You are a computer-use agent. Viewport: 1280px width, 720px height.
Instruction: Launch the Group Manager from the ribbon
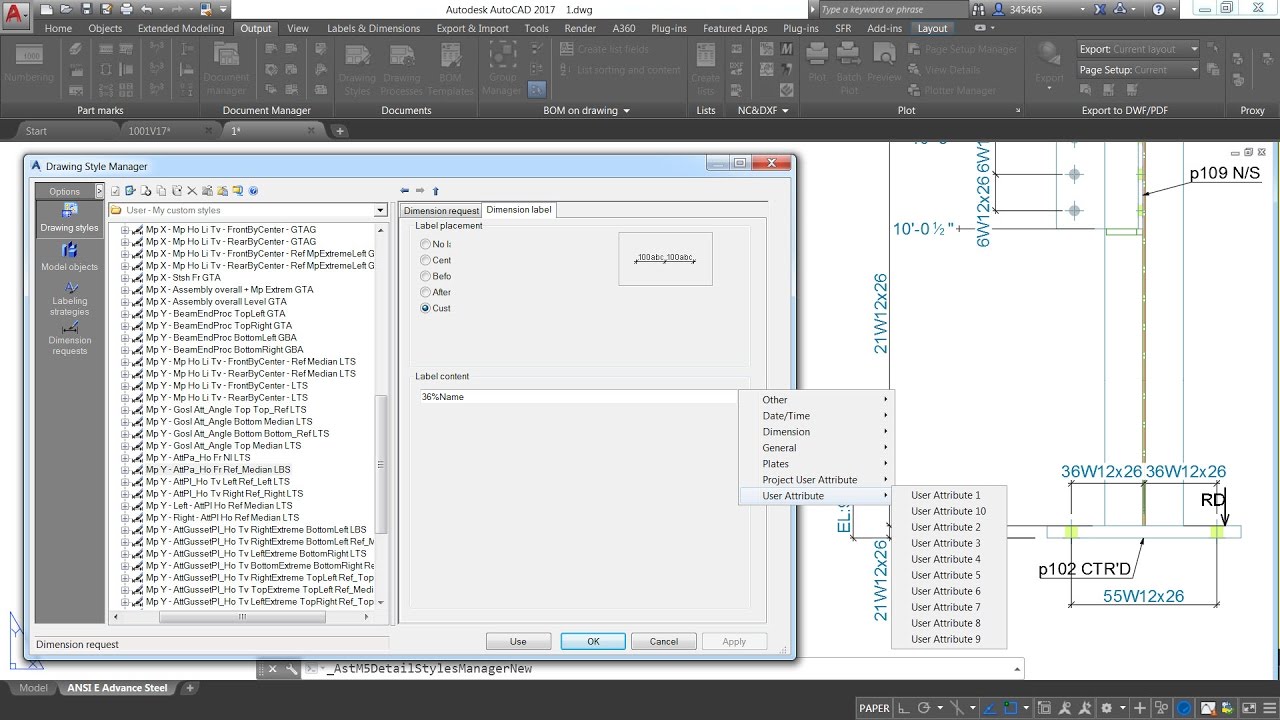click(501, 68)
